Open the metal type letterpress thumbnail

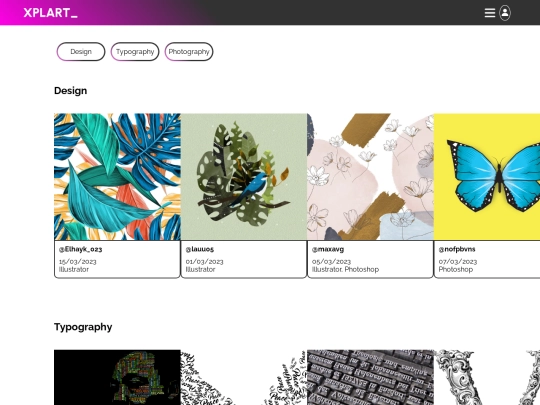[x=370, y=377]
